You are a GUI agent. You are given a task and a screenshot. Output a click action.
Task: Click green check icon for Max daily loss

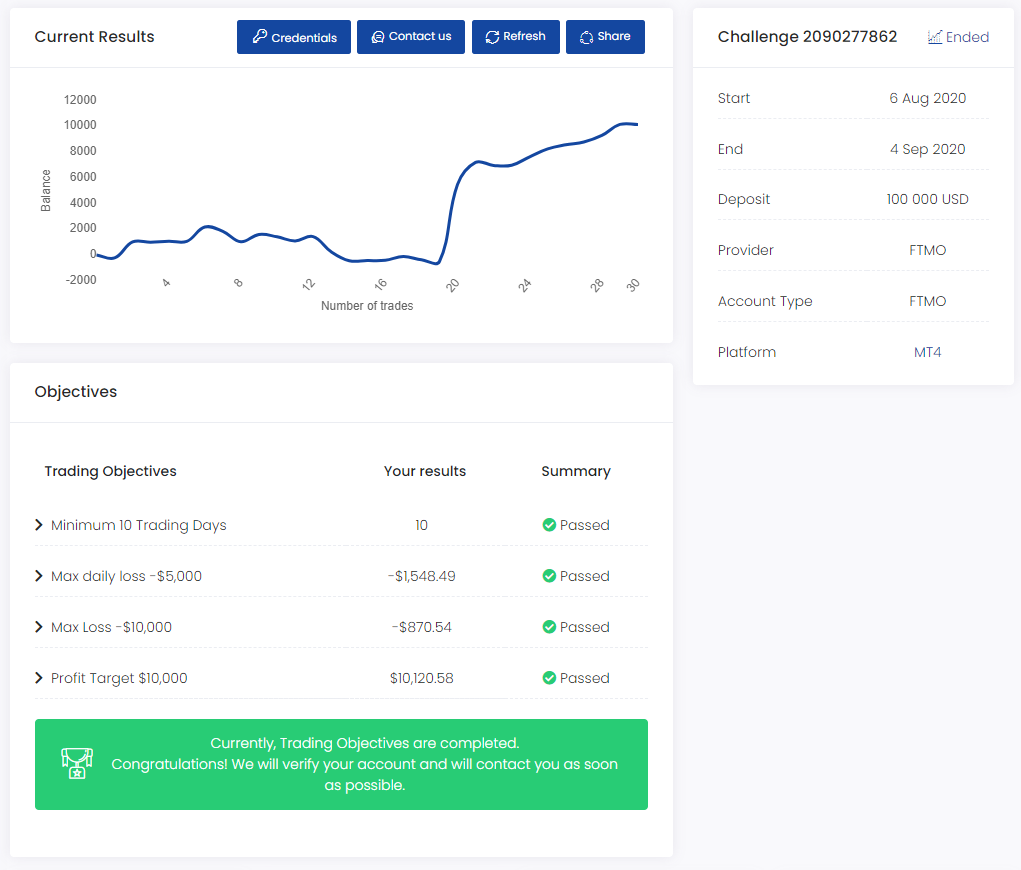549,576
